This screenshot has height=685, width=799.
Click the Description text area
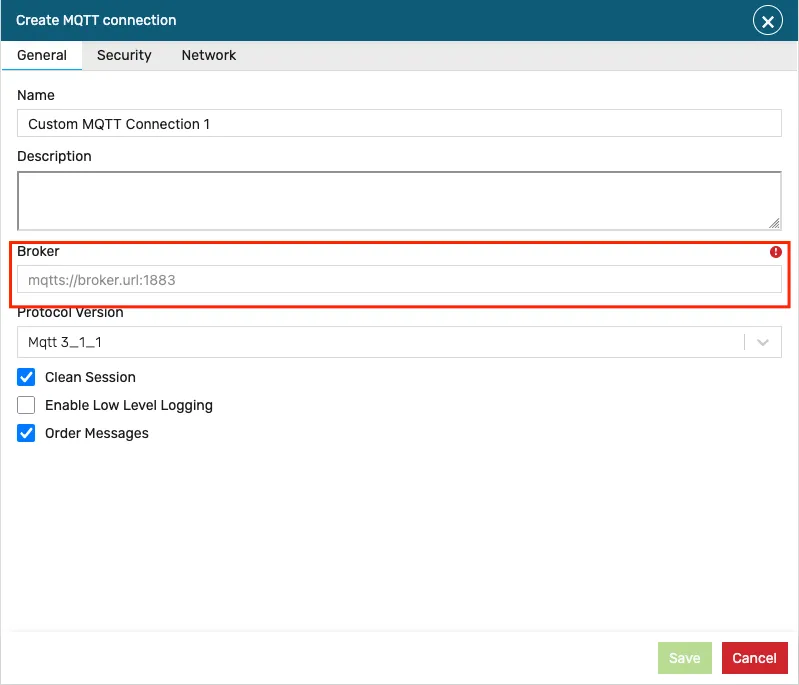399,201
